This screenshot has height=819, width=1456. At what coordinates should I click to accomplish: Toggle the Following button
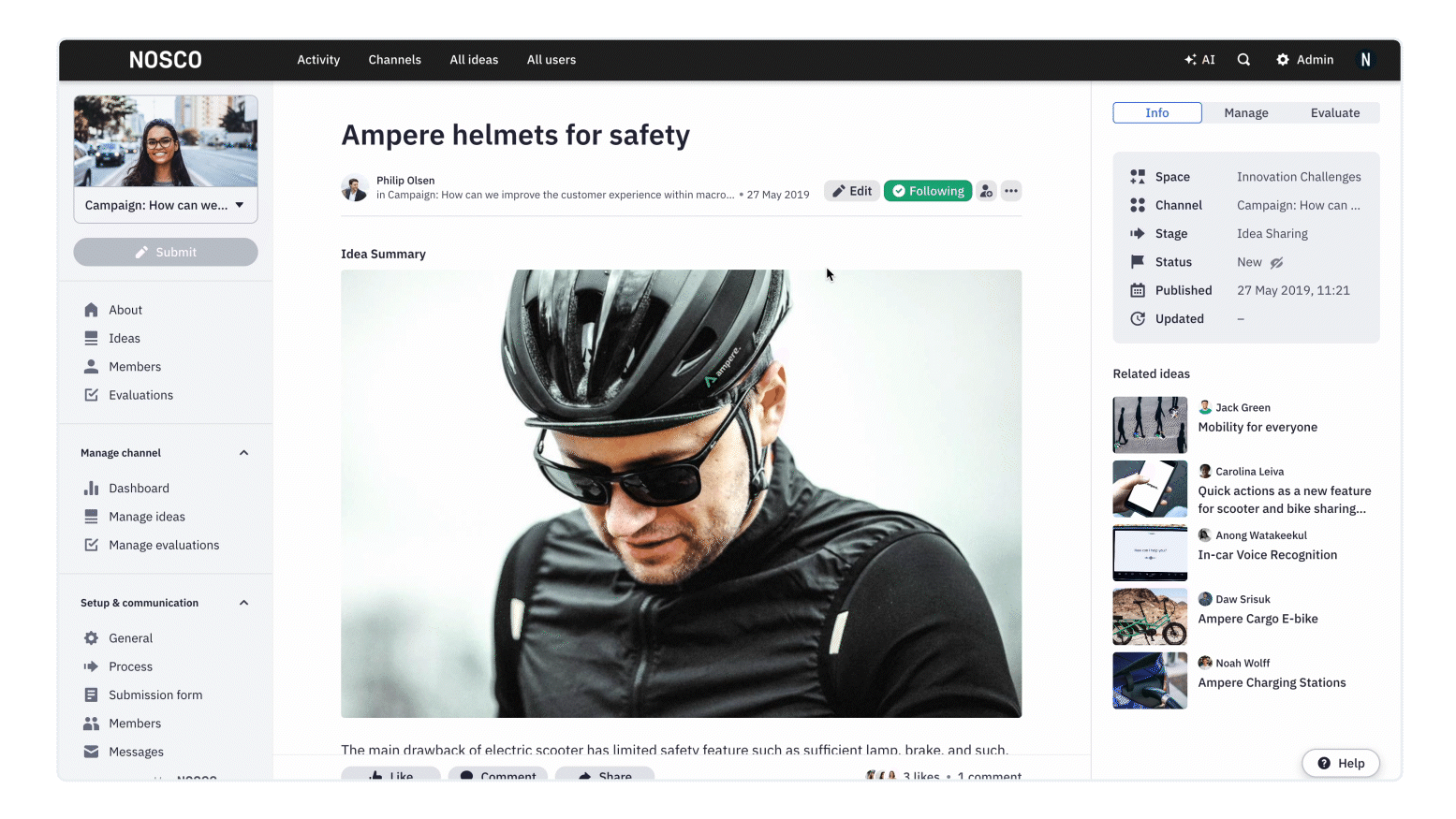928,191
